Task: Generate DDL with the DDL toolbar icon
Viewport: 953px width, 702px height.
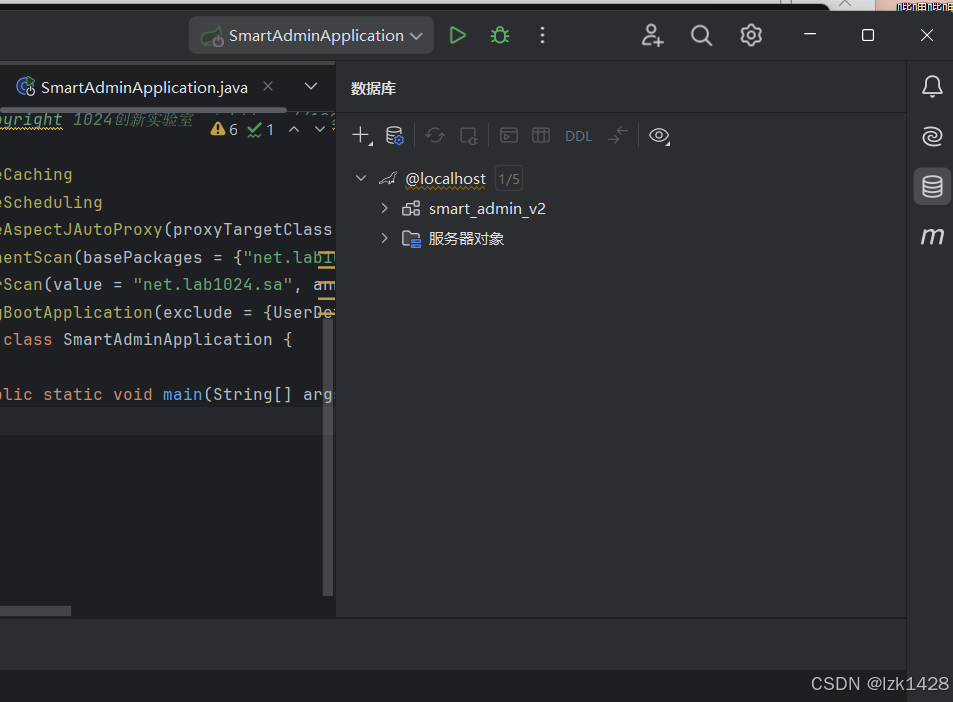Action: 578,135
